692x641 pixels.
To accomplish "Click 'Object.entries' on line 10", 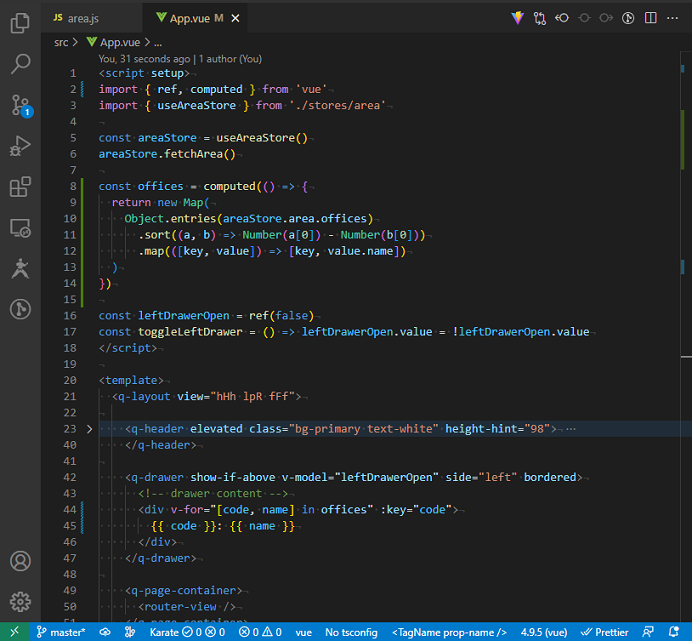I will click(170, 219).
